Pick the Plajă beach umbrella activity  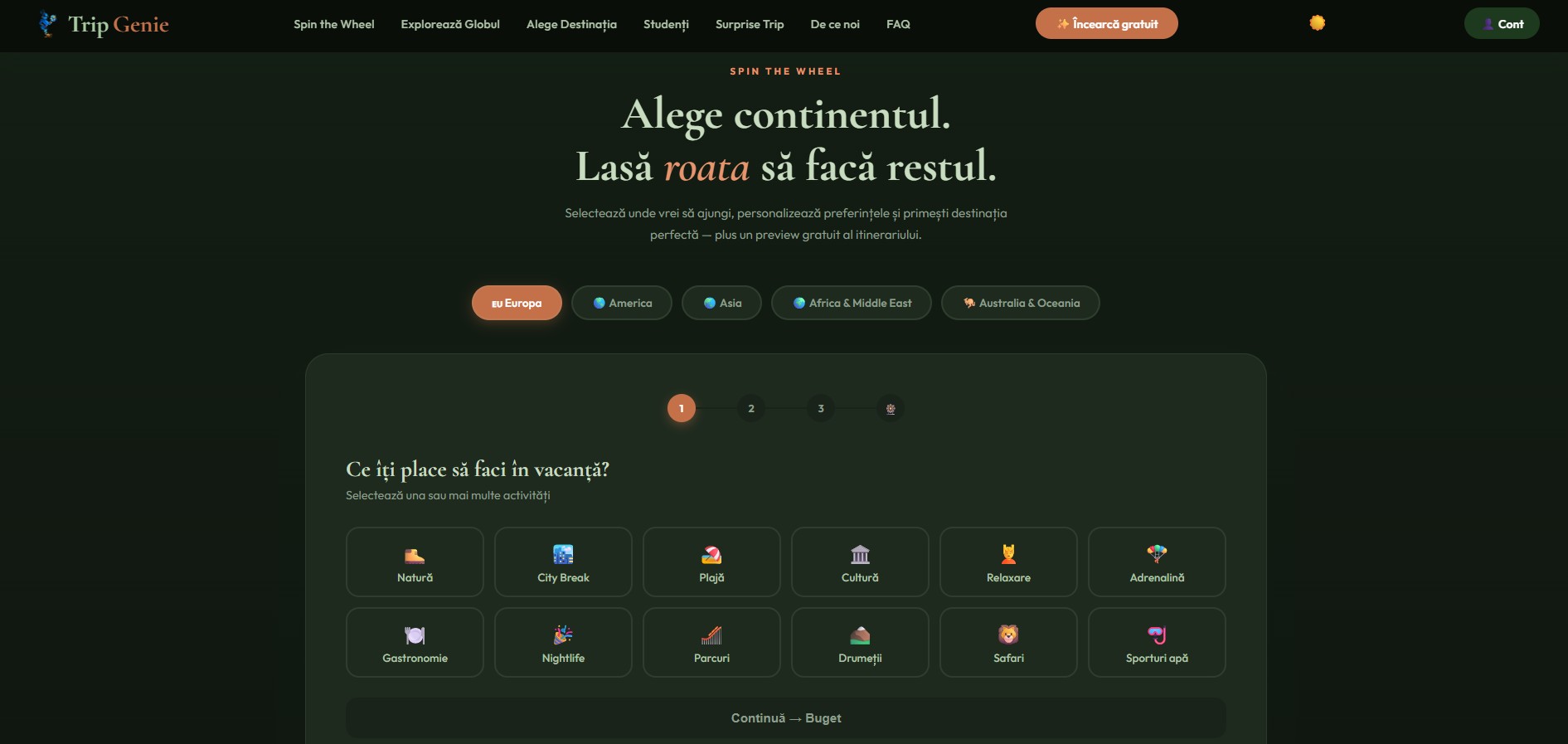pos(711,562)
